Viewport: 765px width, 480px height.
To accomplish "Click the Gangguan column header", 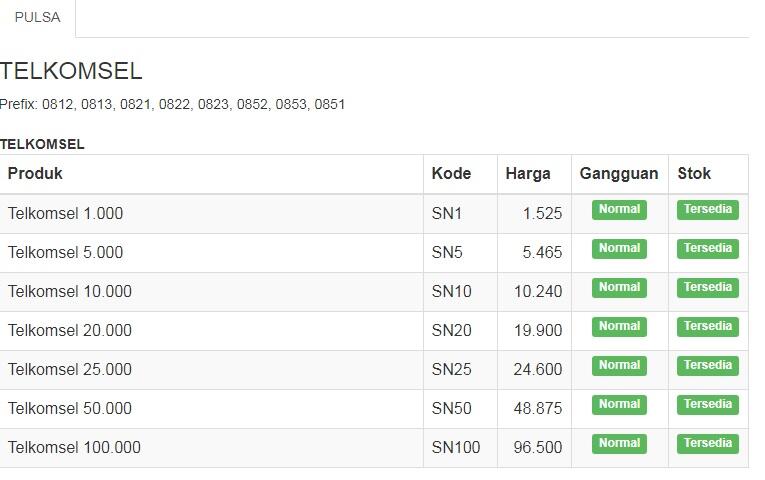I will pyautogui.click(x=619, y=174).
